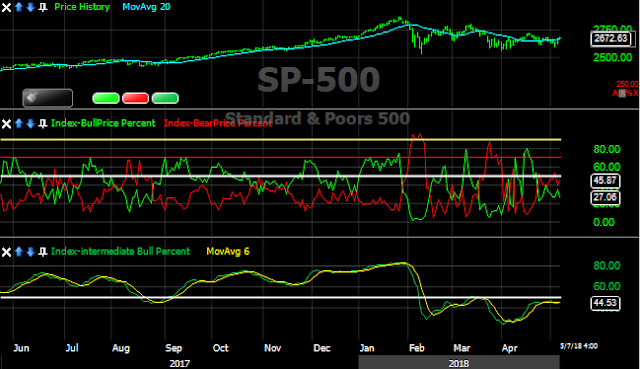
Task: Click the % scale mode symbol
Action: click(628, 93)
